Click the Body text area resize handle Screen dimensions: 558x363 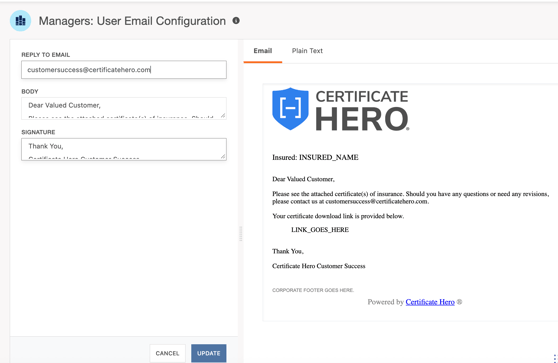click(223, 115)
